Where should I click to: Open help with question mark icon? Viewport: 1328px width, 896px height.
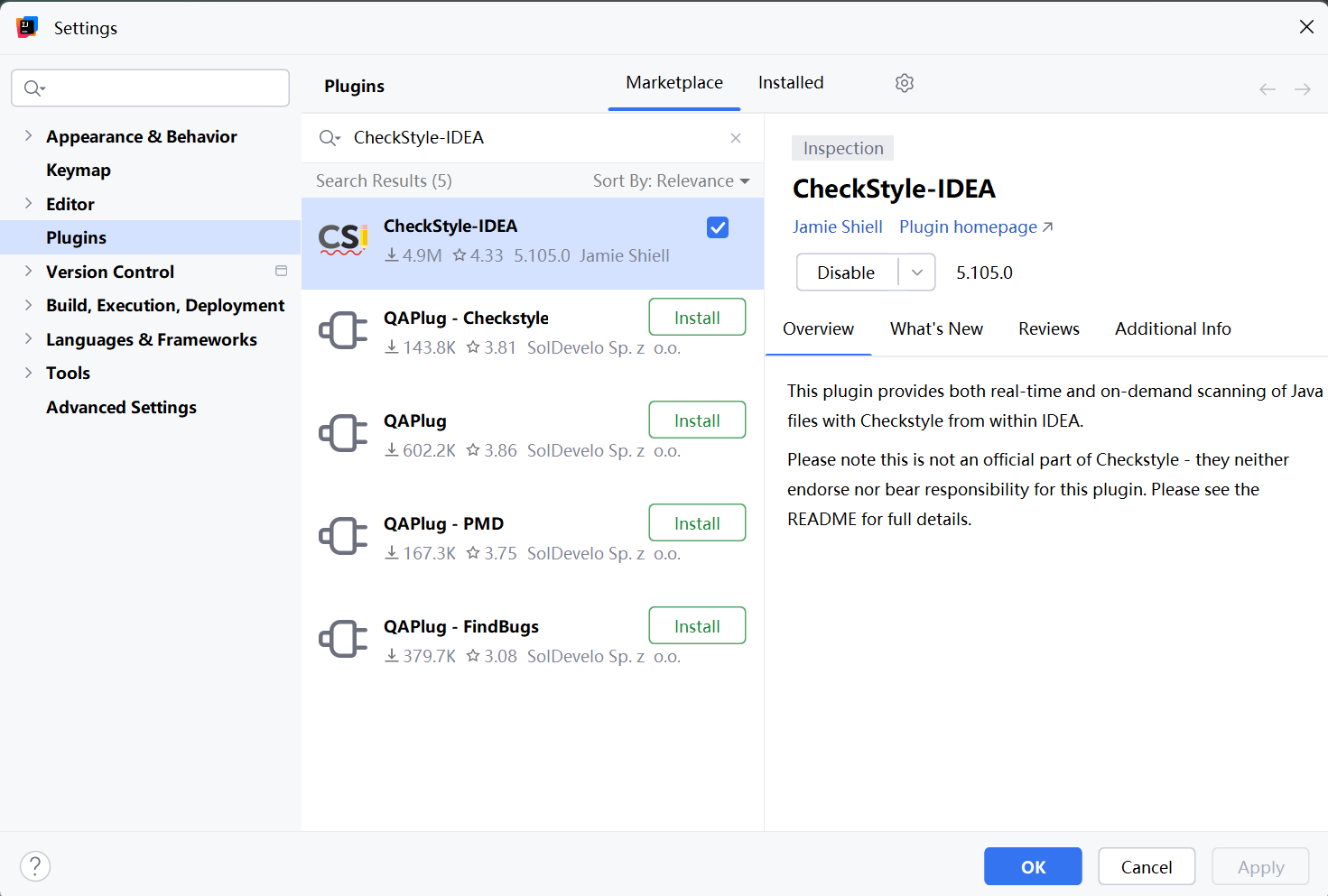35,866
